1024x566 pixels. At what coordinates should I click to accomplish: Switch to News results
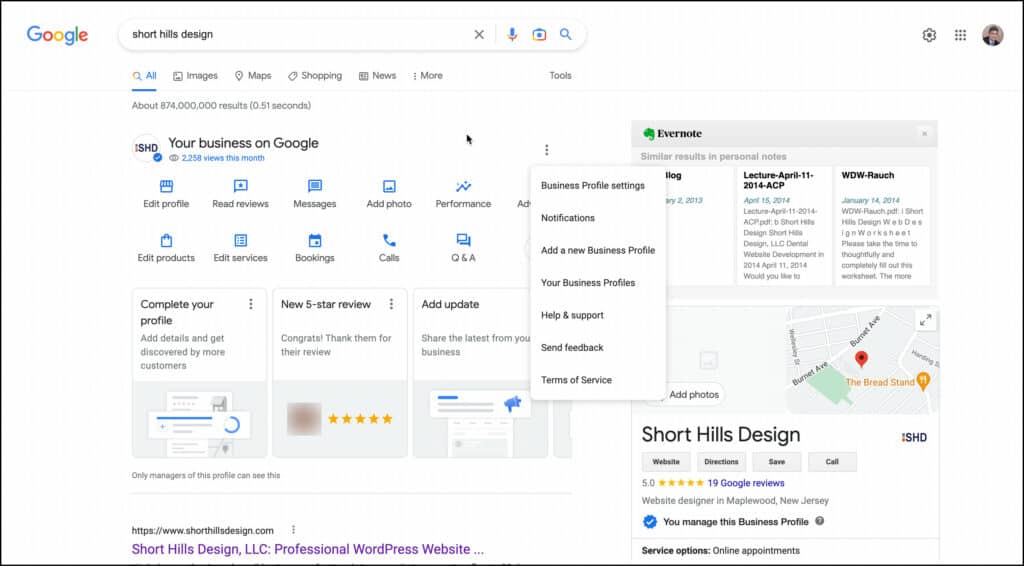(377, 76)
